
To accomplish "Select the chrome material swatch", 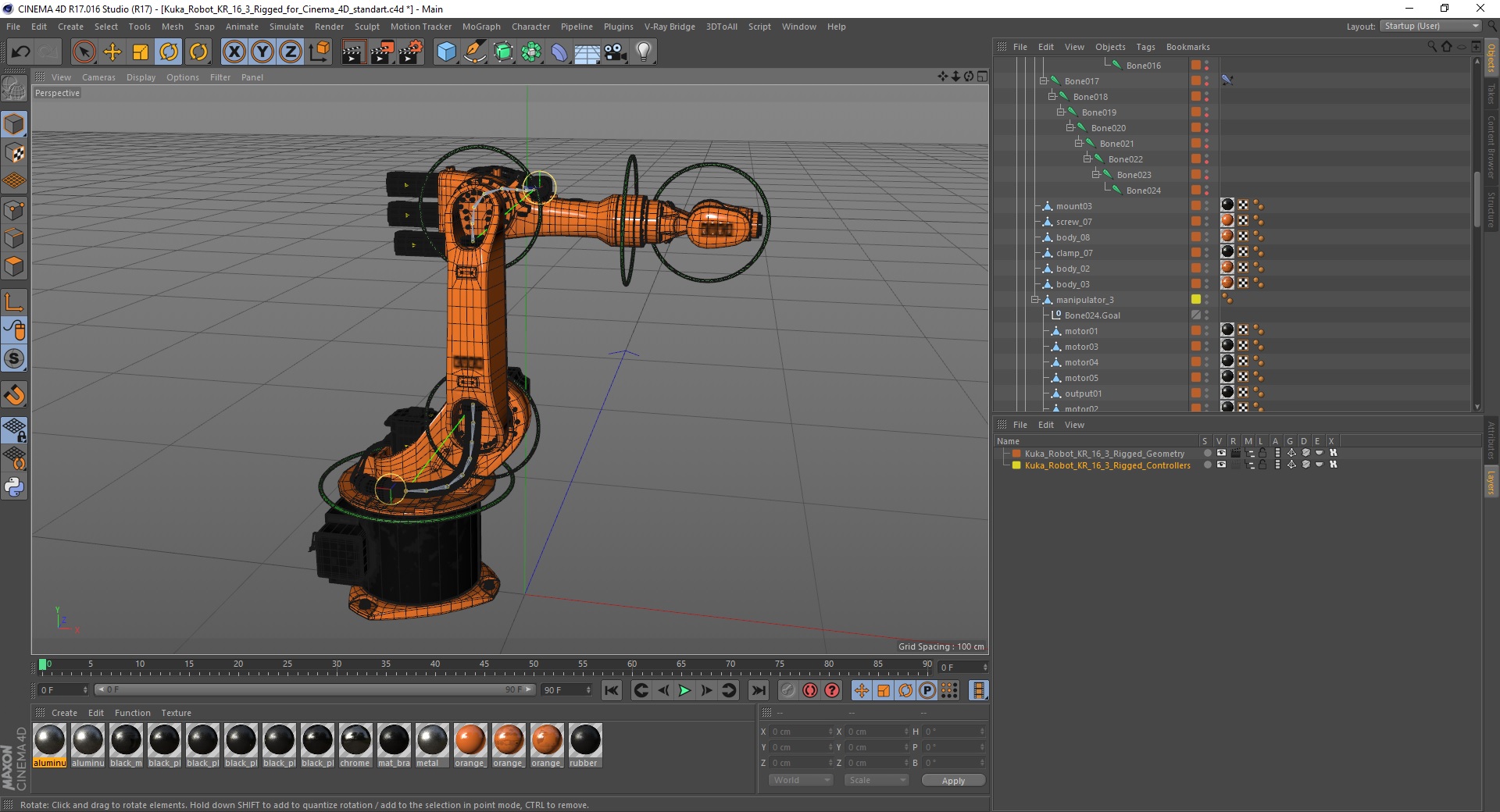I will tap(355, 745).
